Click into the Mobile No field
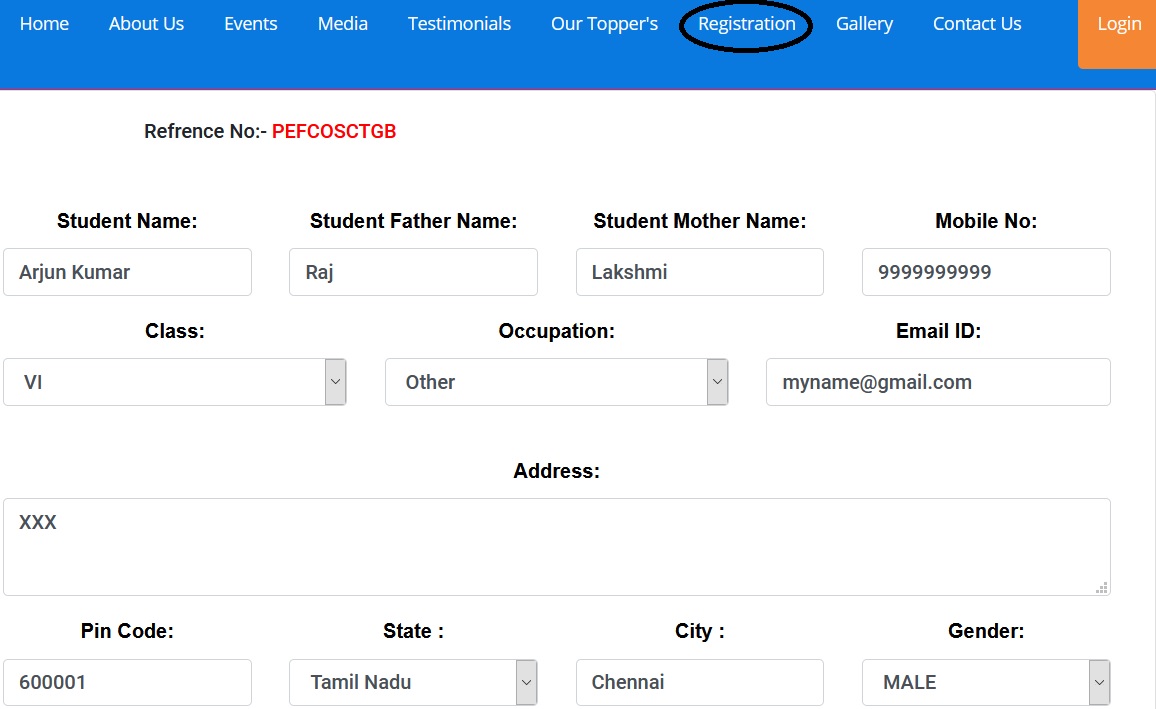This screenshot has height=709, width=1156. (986, 272)
